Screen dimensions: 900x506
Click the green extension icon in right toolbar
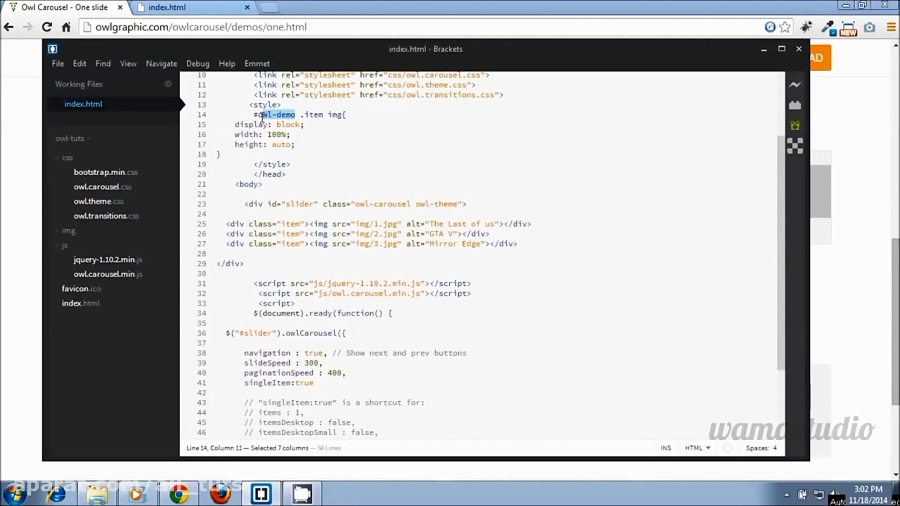795,125
